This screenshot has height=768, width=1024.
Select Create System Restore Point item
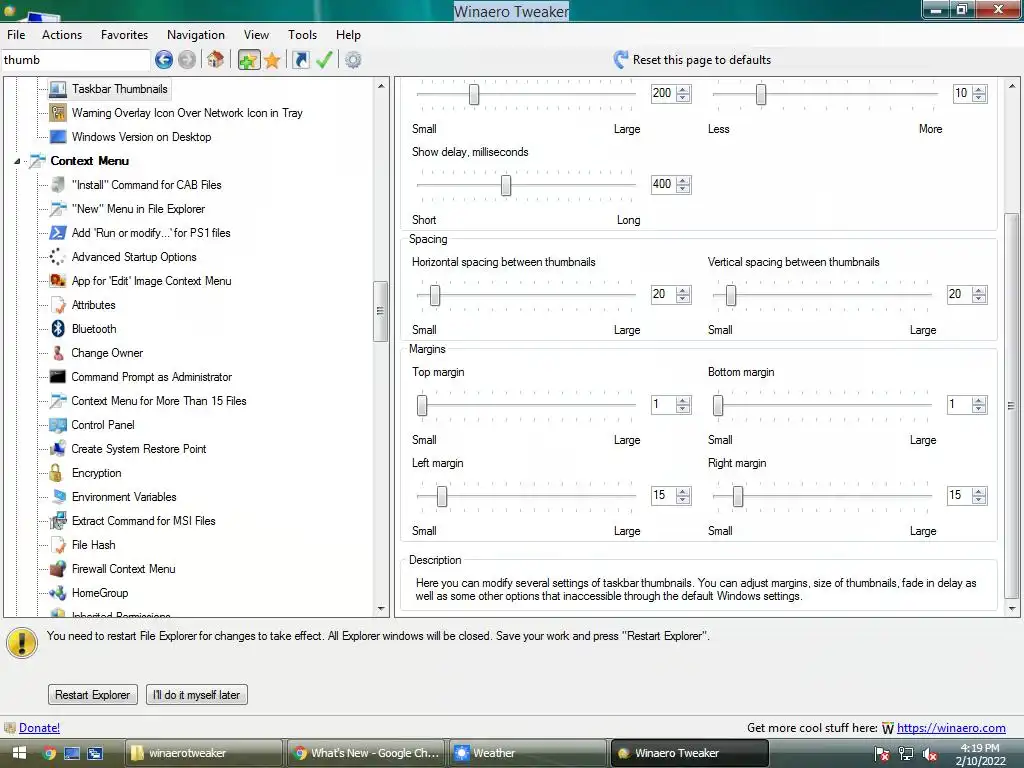point(138,449)
